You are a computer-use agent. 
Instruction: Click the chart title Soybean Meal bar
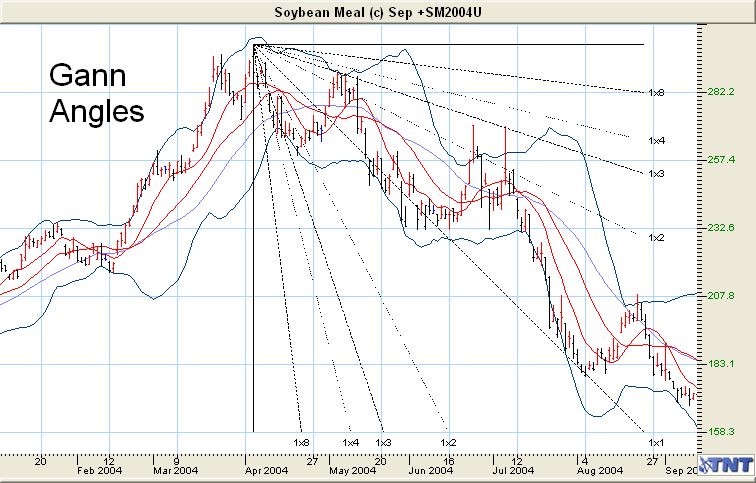(377, 11)
